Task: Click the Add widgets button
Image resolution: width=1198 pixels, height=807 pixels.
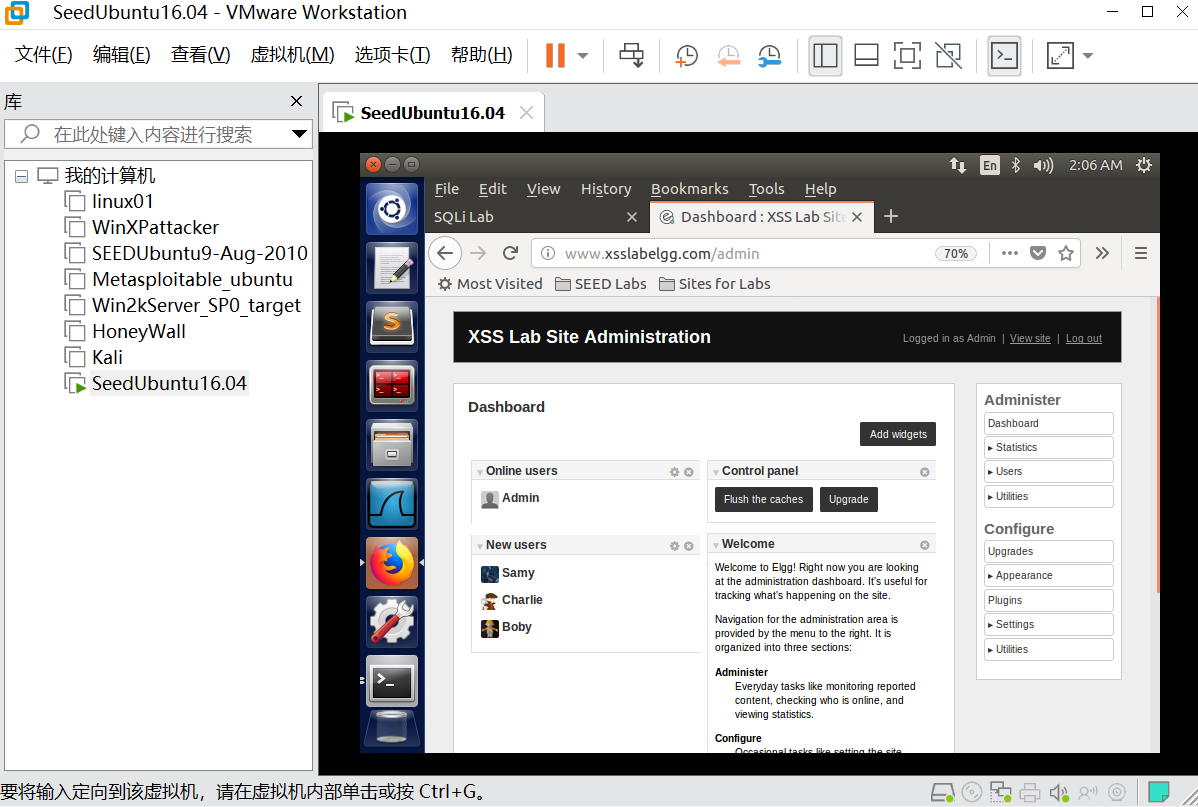Action: point(898,434)
